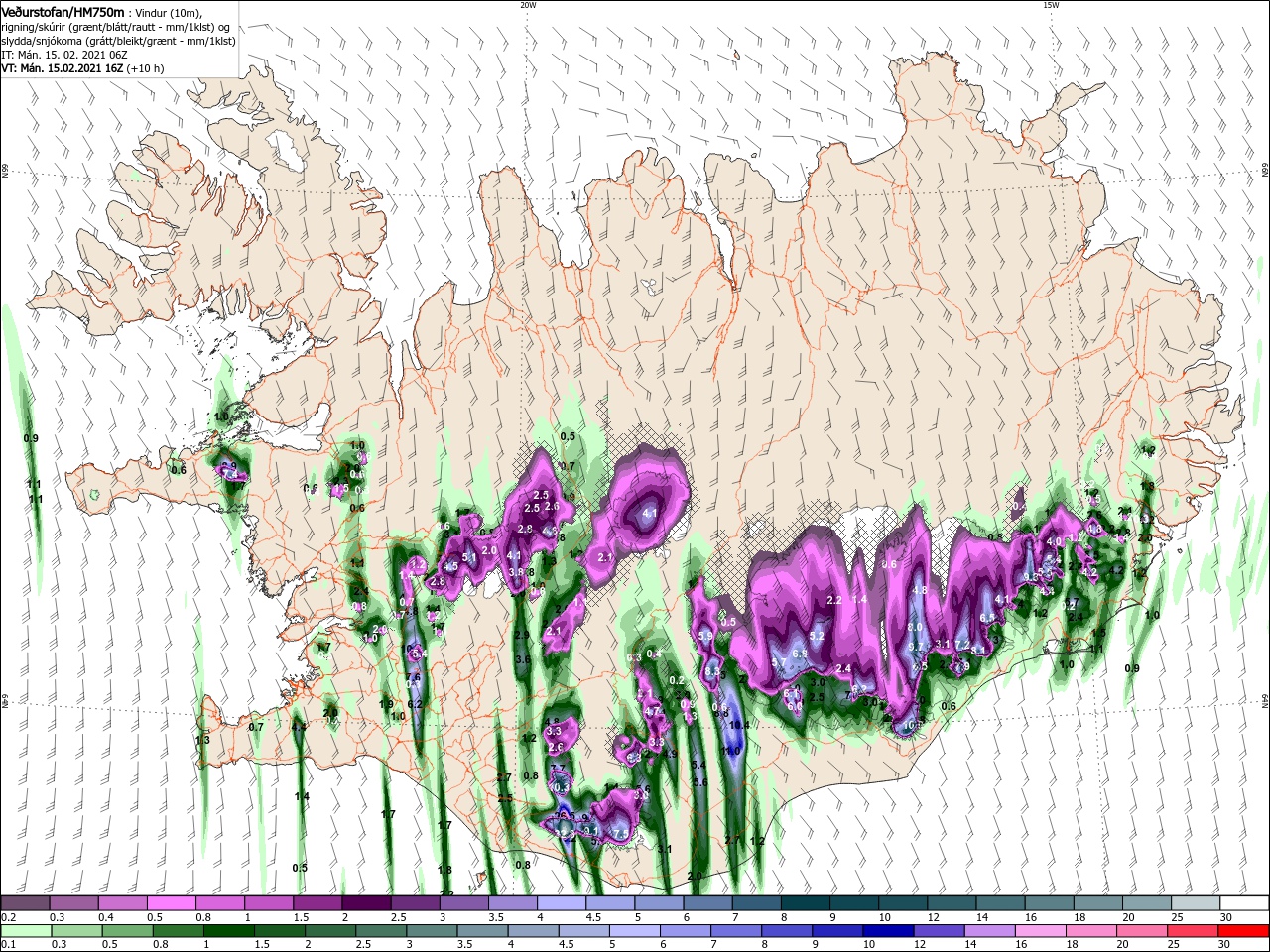This screenshot has width=1270, height=952.
Task: Click the 15W longitude label
Action: click(1051, 5)
